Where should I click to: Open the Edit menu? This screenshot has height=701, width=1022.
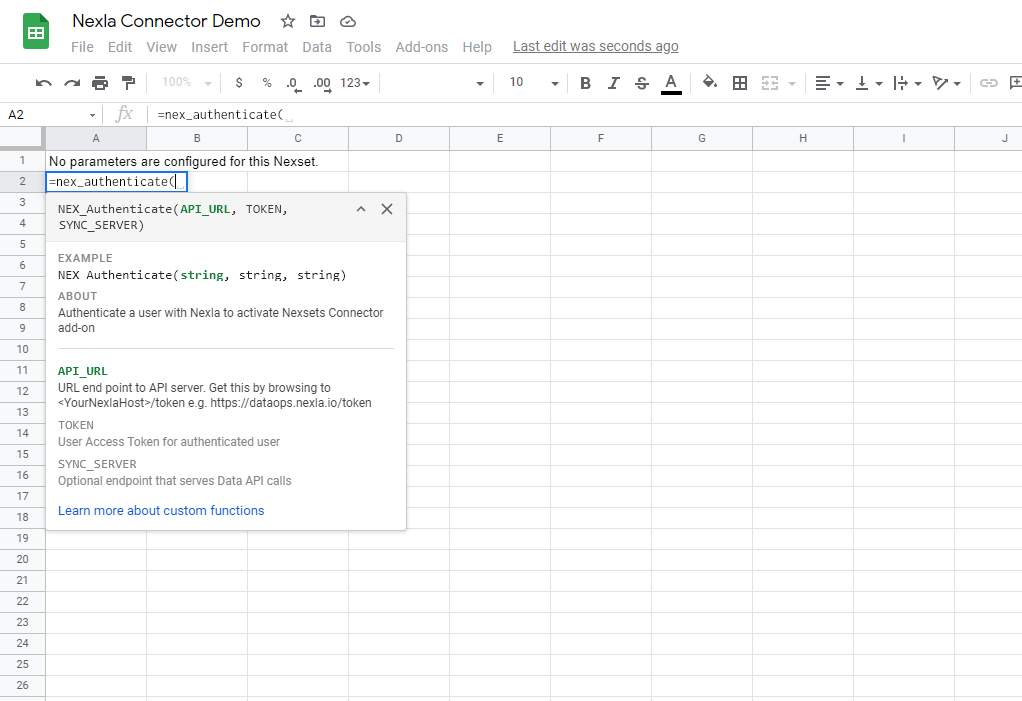click(x=120, y=47)
